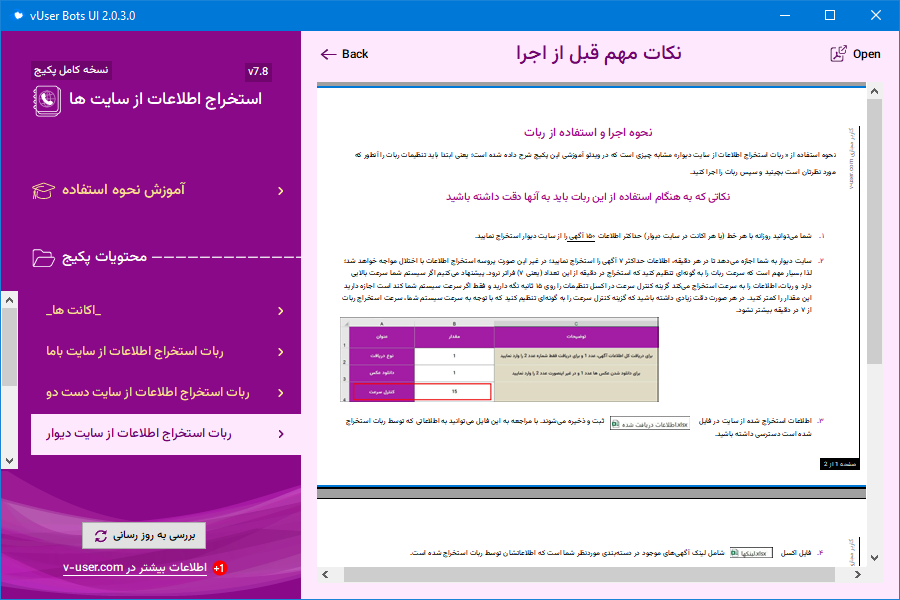Click the Open label button
Viewport: 900px width, 600px height.
[x=866, y=54]
